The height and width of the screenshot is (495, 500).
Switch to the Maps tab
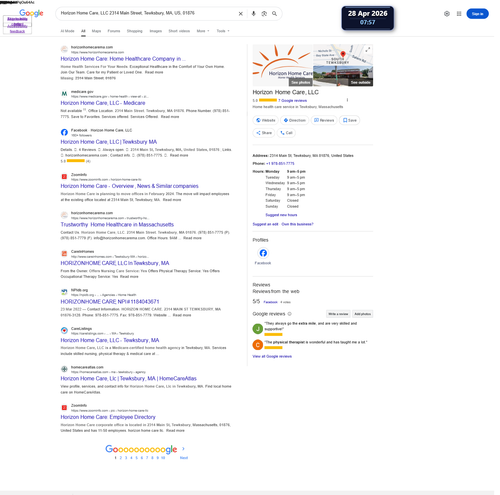96,31
